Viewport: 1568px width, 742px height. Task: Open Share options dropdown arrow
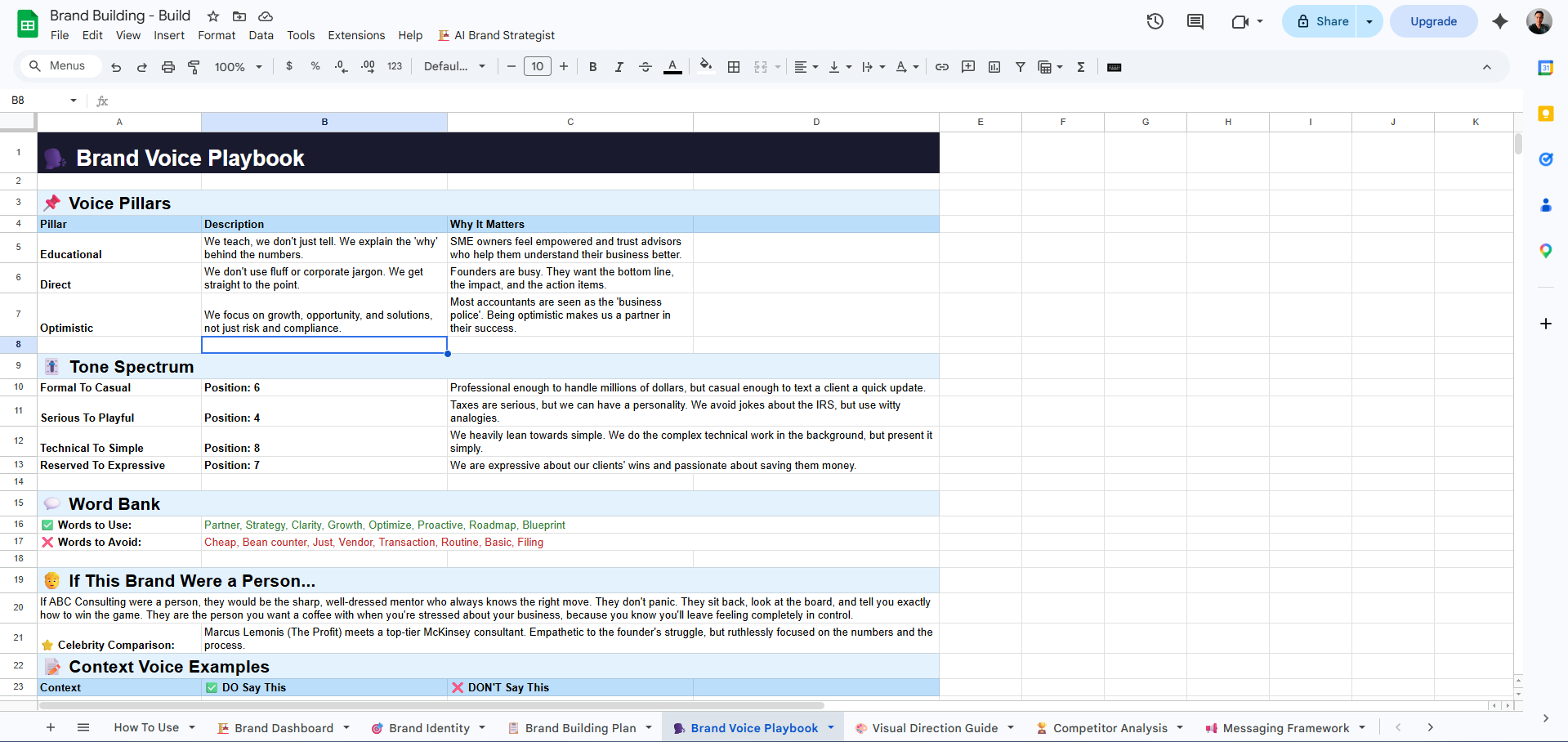1369,21
